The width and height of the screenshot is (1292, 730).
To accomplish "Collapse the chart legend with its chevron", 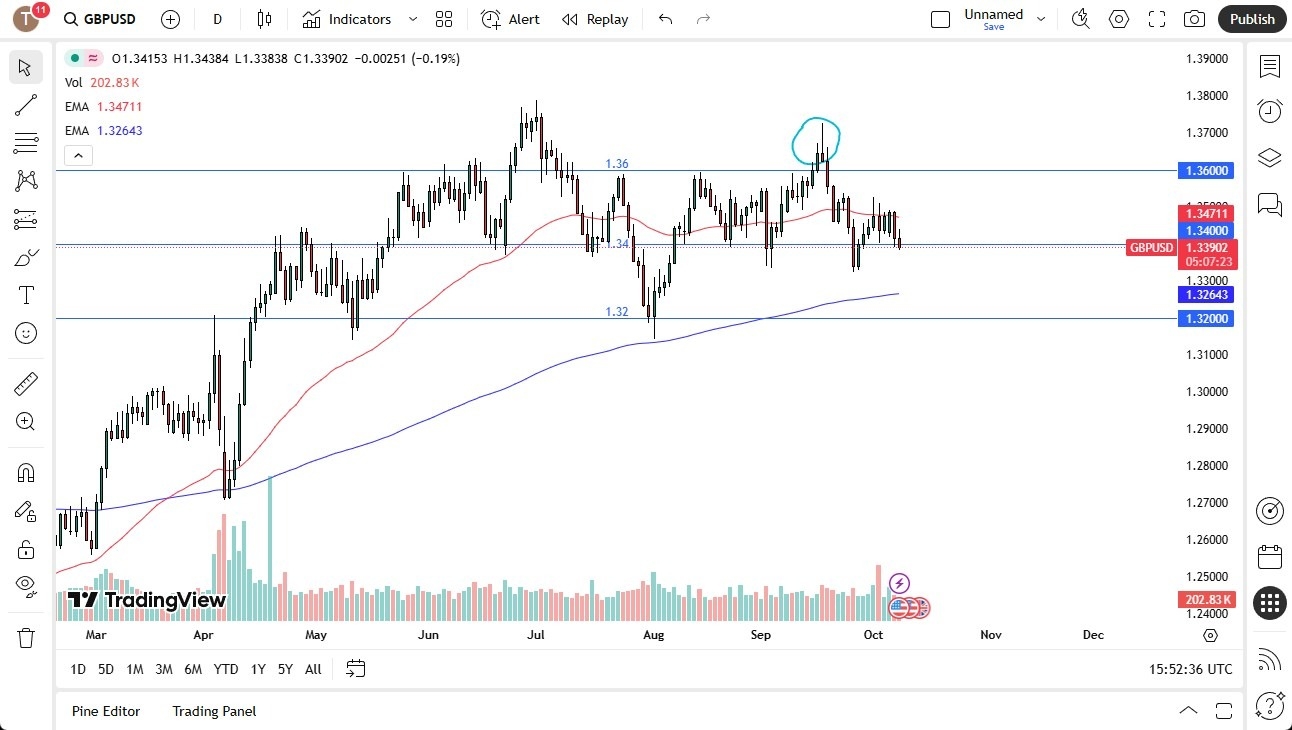I will (x=78, y=155).
